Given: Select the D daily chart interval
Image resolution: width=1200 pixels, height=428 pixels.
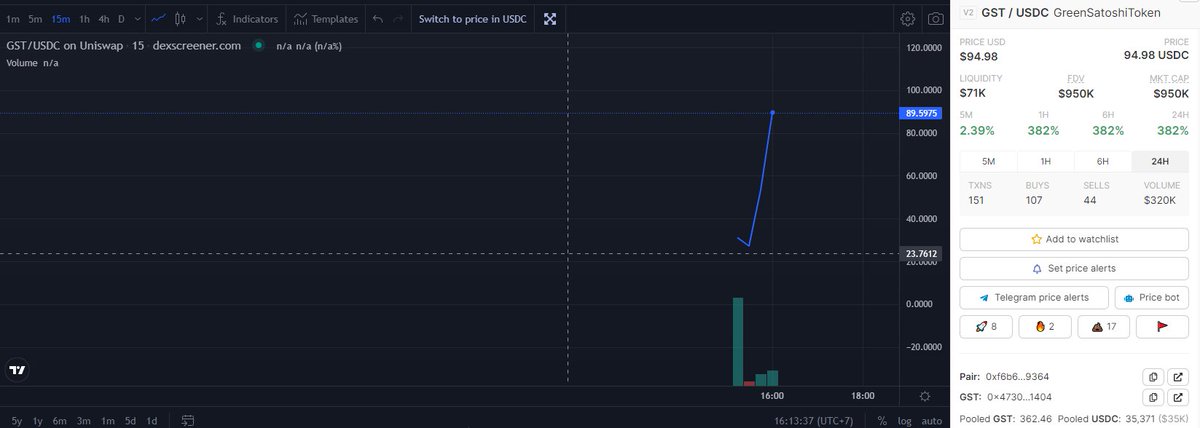Looking at the screenshot, I should tap(121, 19).
